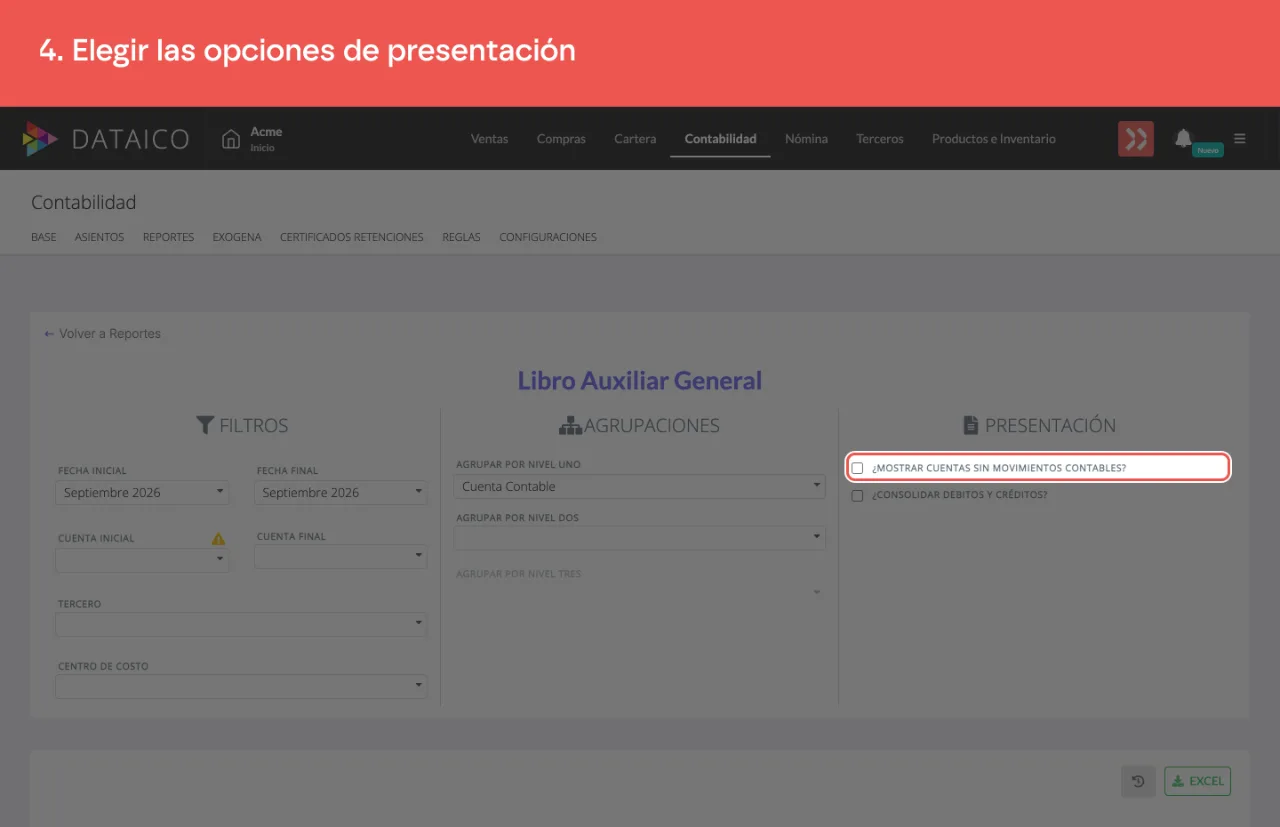Open the Acme home icon
Screen dimensions: 1280x827
click(x=231, y=139)
